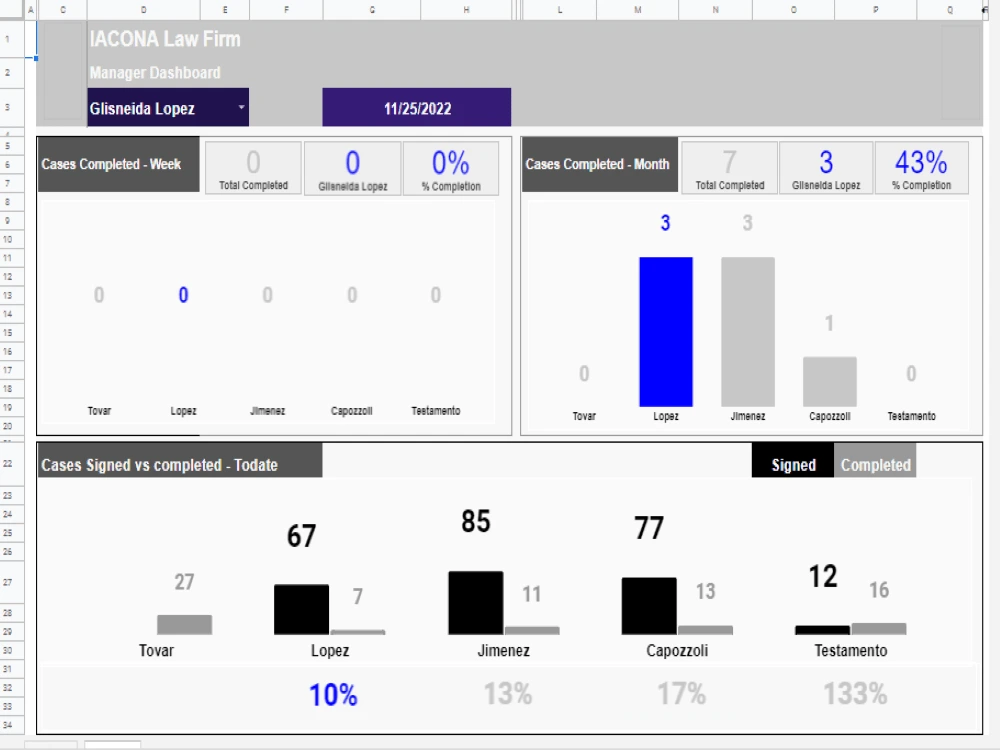1000x750 pixels.
Task: Select the weekly Total Completed stat showing 0
Action: pos(252,167)
